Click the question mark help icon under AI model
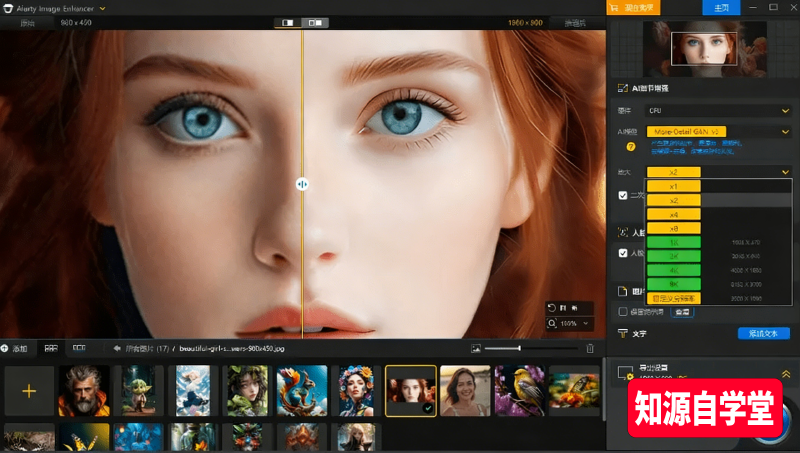800x453 pixels. pyautogui.click(x=630, y=146)
